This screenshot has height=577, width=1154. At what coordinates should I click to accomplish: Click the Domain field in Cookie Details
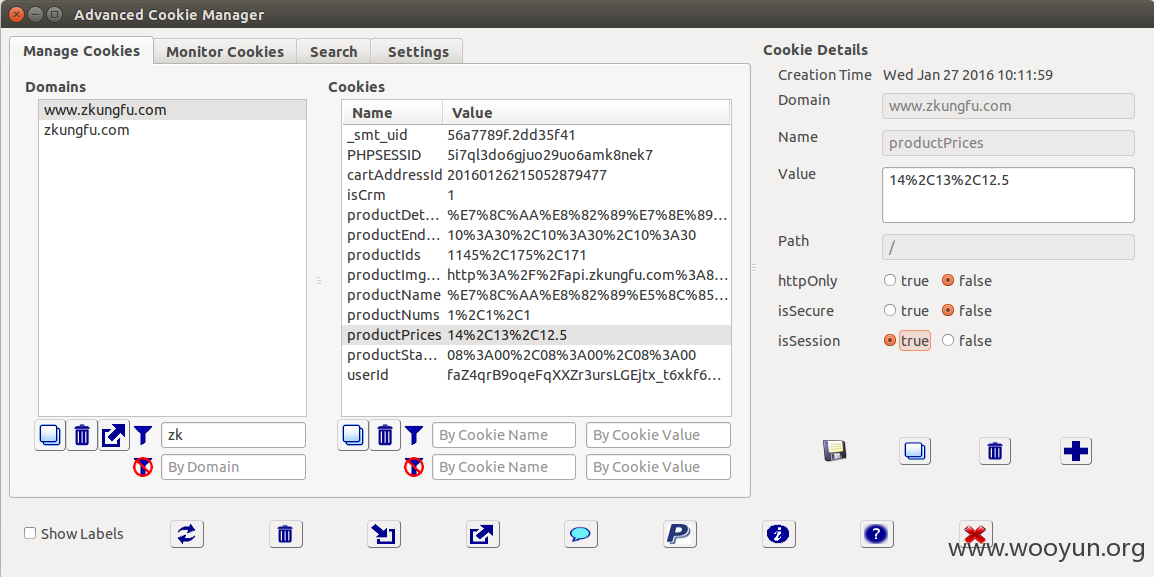(1008, 106)
